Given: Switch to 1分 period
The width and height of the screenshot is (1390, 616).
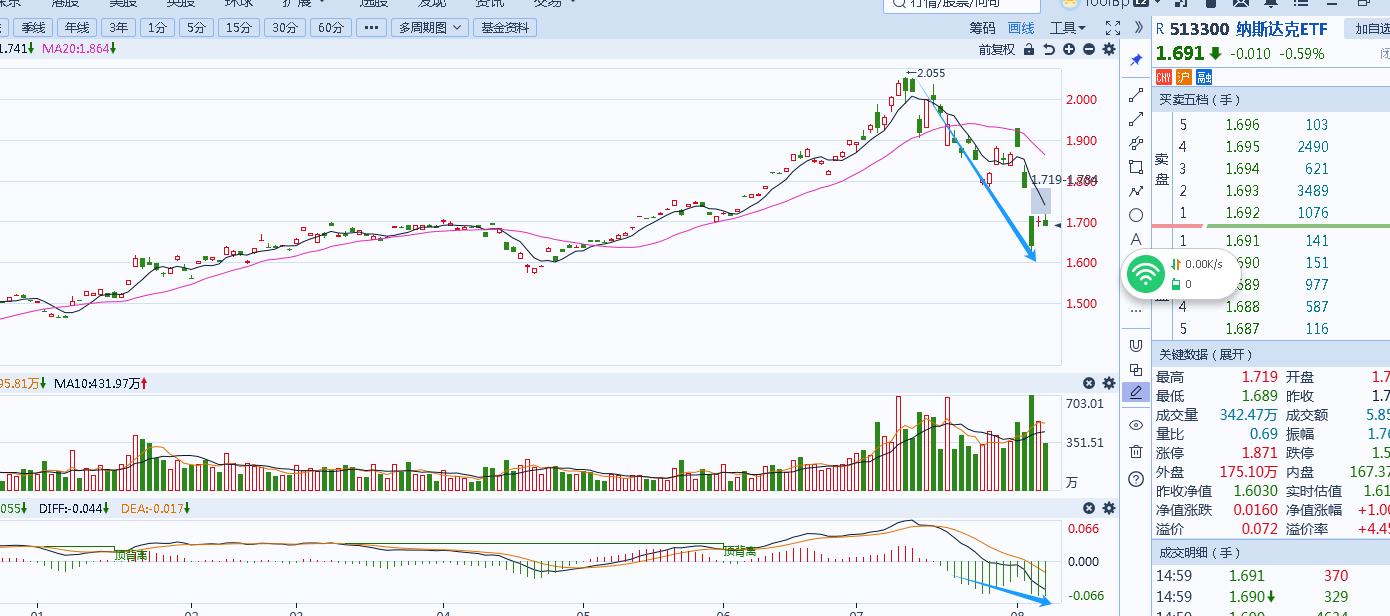Looking at the screenshot, I should click(157, 28).
